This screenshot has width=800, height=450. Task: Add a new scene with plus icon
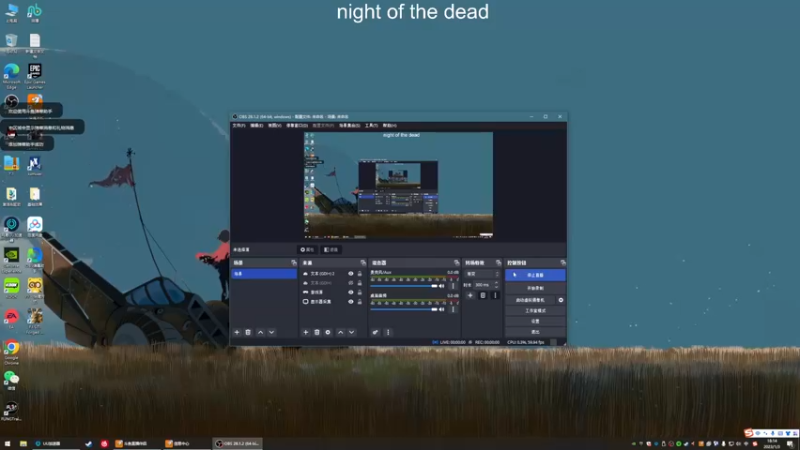(237, 332)
